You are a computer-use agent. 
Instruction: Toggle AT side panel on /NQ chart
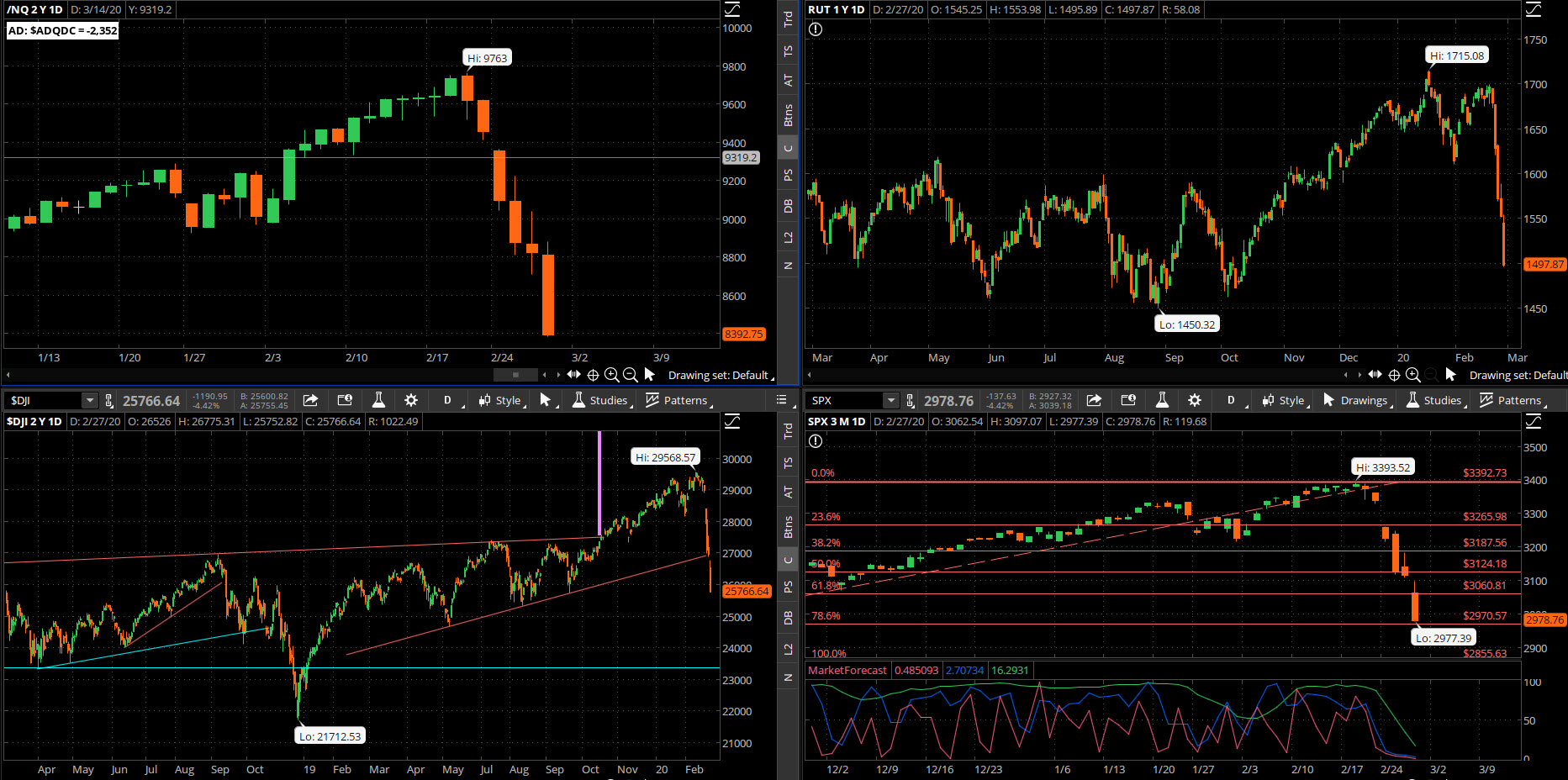(789, 81)
